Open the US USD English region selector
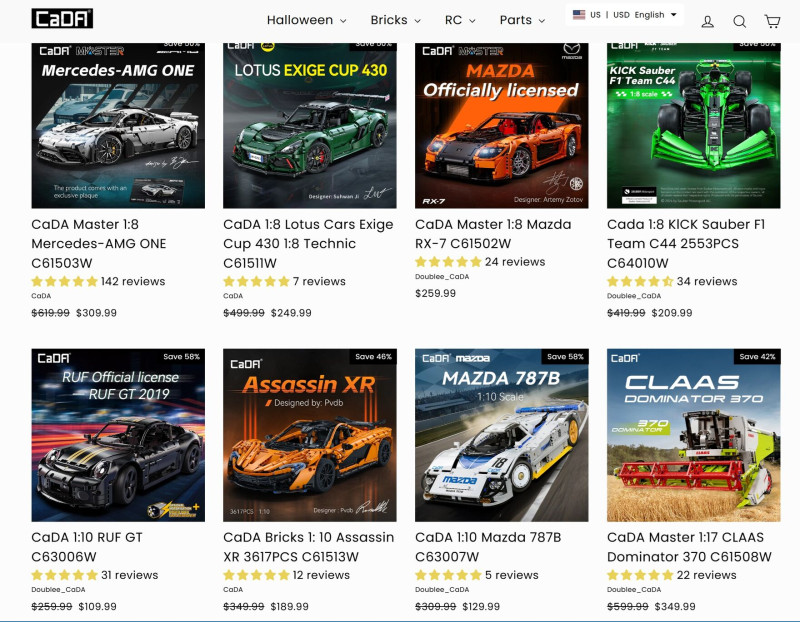This screenshot has height=622, width=800. 625,15
